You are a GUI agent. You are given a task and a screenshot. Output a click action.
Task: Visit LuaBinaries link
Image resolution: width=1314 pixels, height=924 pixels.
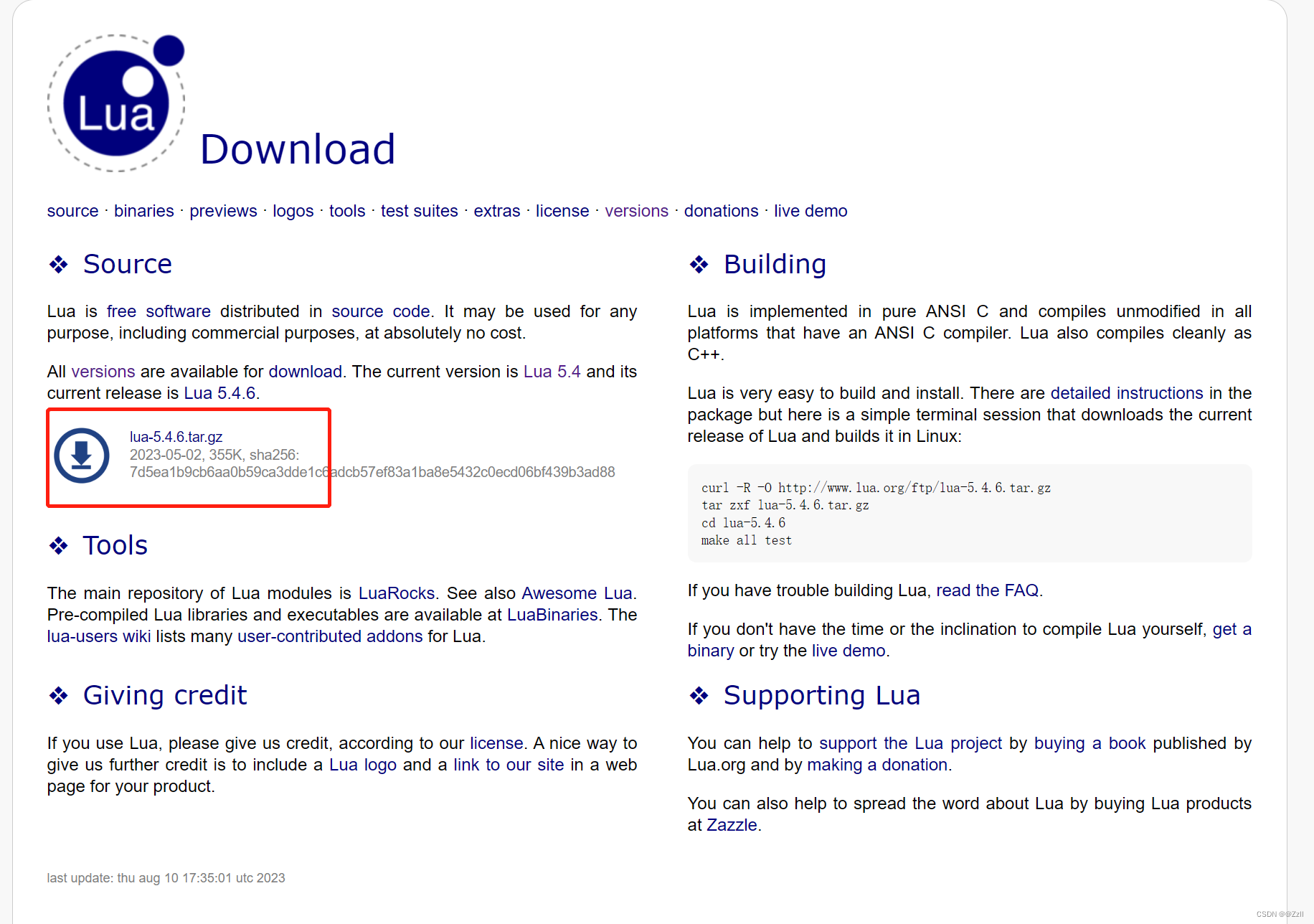pos(552,615)
